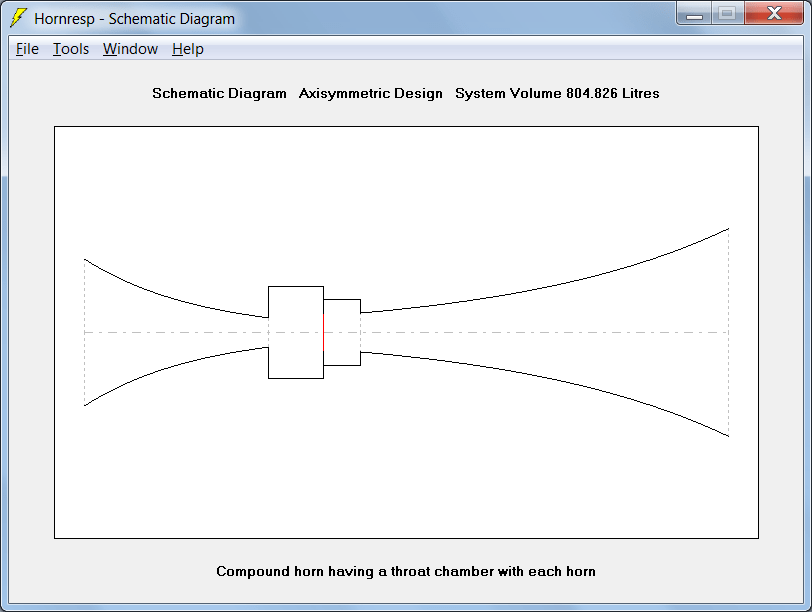Click the Hornresp lightning bolt title icon
Screen dimensions: 812x612
click(x=19, y=18)
